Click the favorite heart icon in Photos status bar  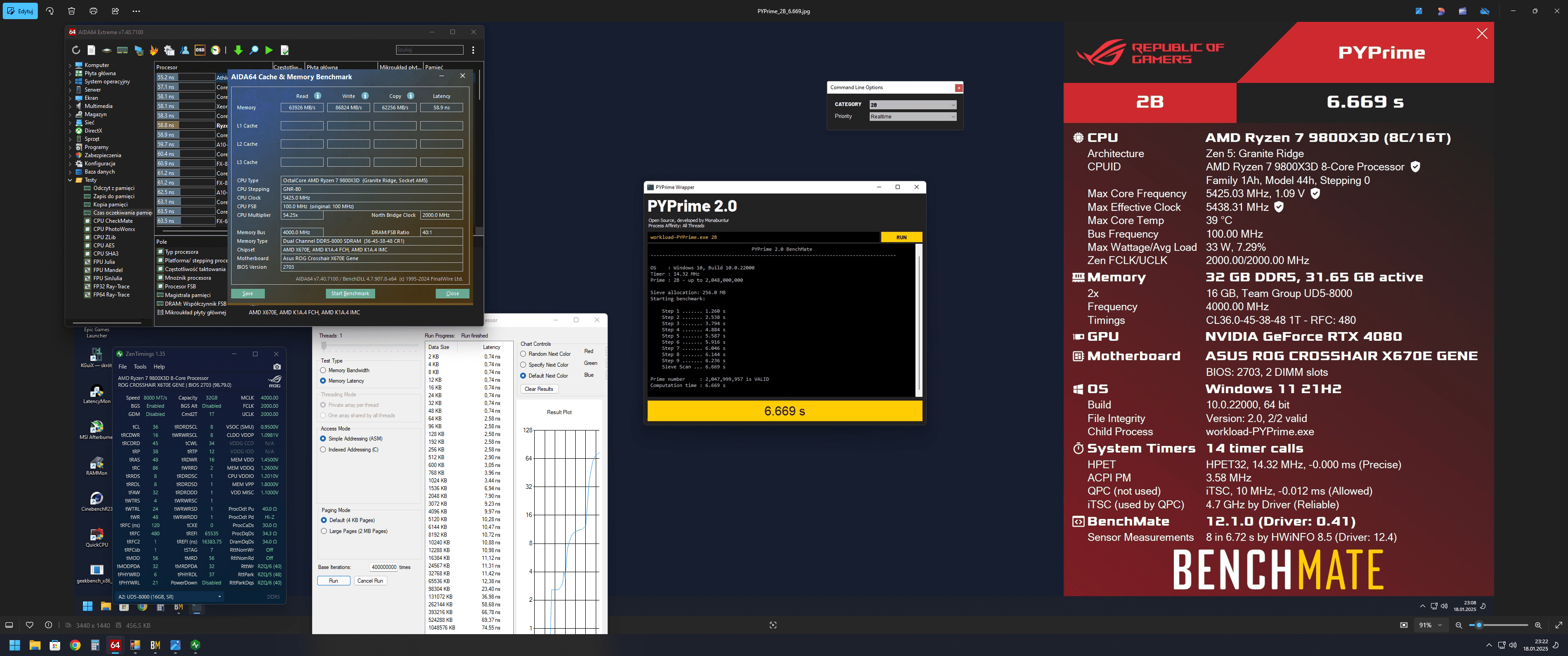[29, 625]
